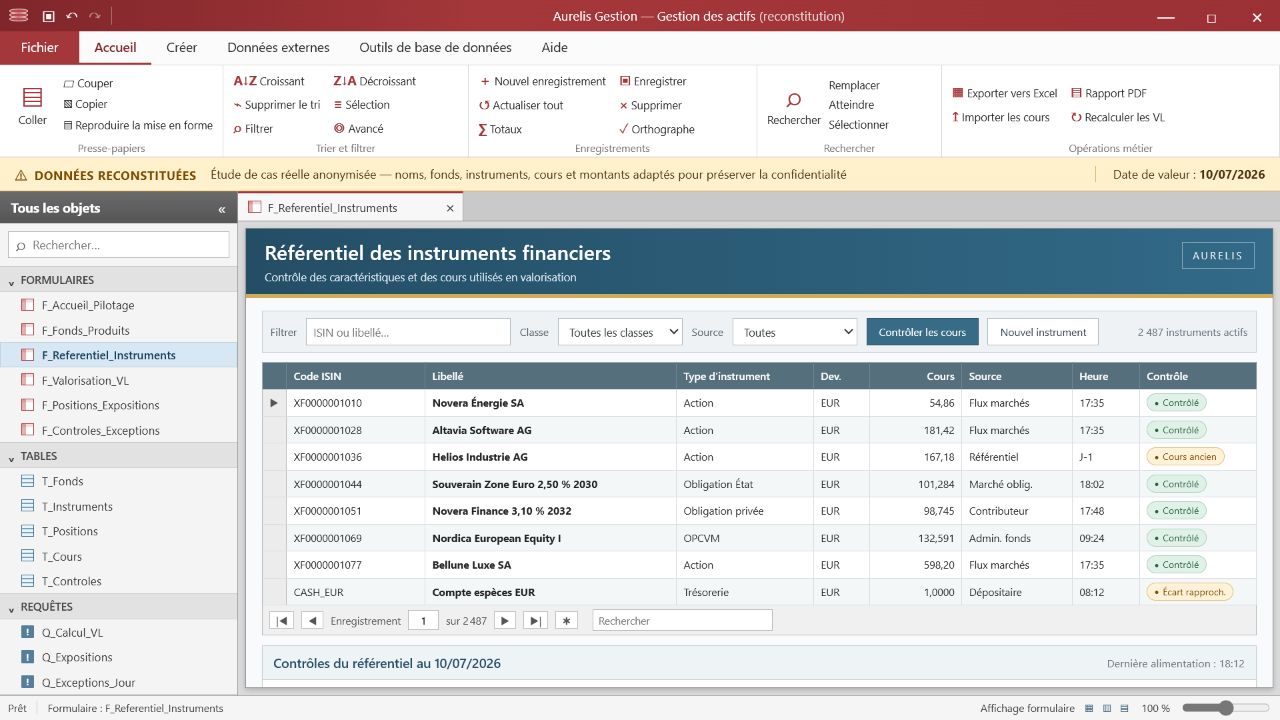Switch to the middle view icon in the status bar
This screenshot has width=1280, height=720.
click(1107, 708)
